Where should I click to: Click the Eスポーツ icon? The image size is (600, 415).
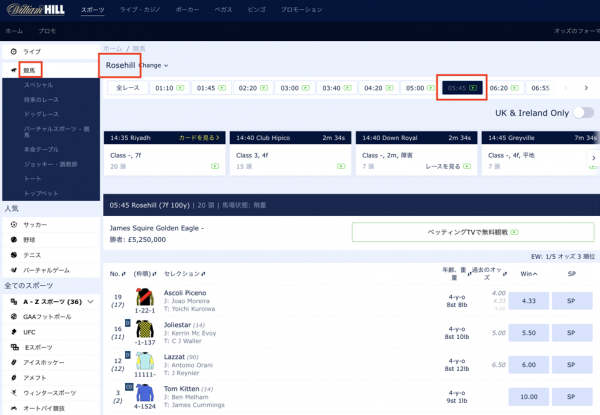pos(15,347)
